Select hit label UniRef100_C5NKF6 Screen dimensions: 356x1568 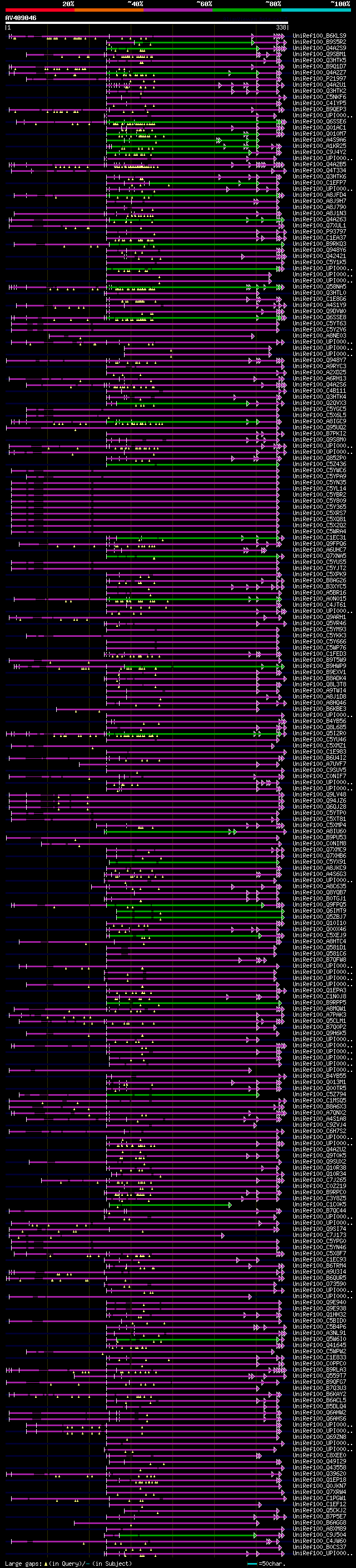(x=319, y=97)
